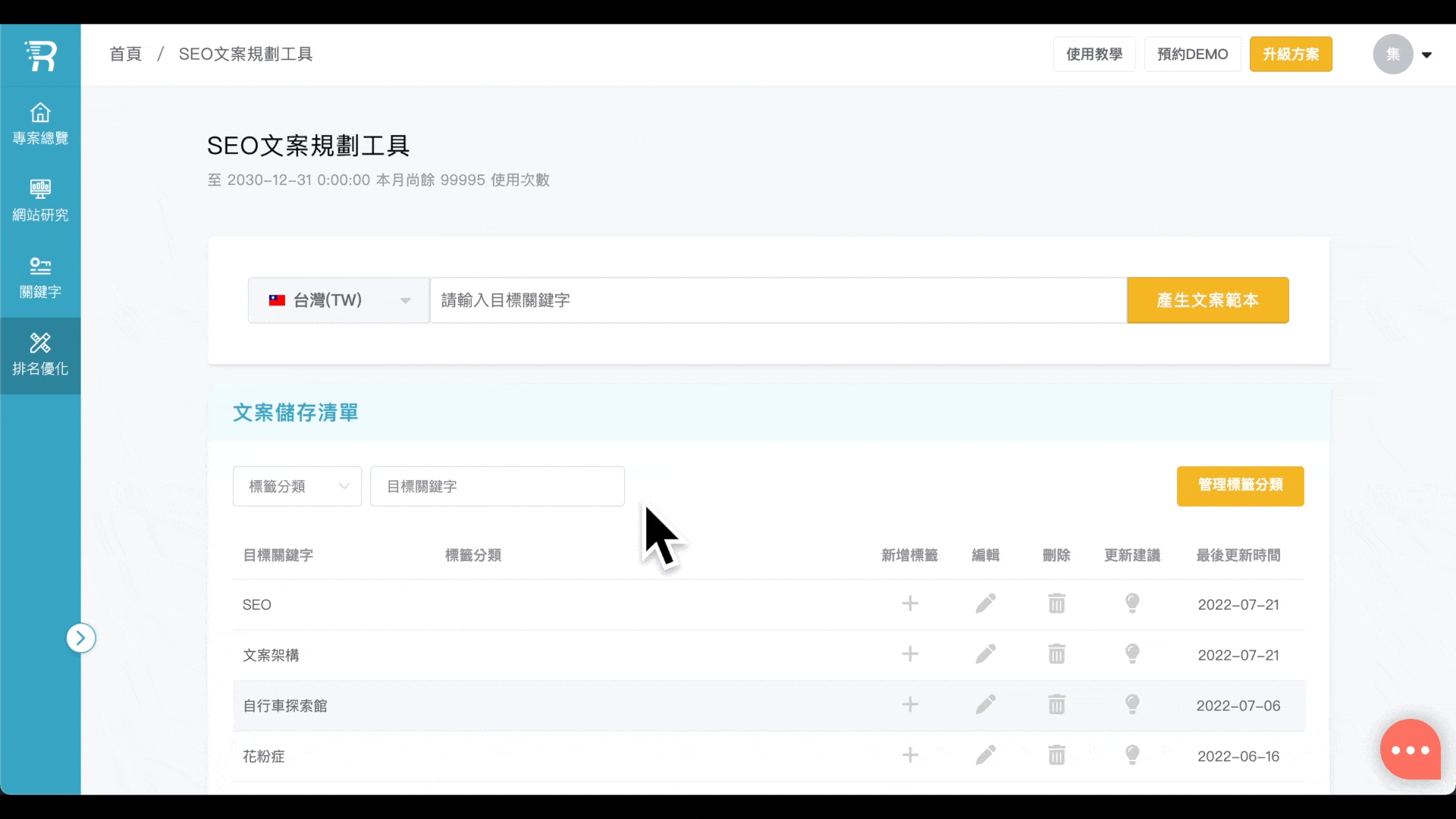This screenshot has height=819, width=1456.
Task: Click the R logo in sidebar
Action: (40, 55)
